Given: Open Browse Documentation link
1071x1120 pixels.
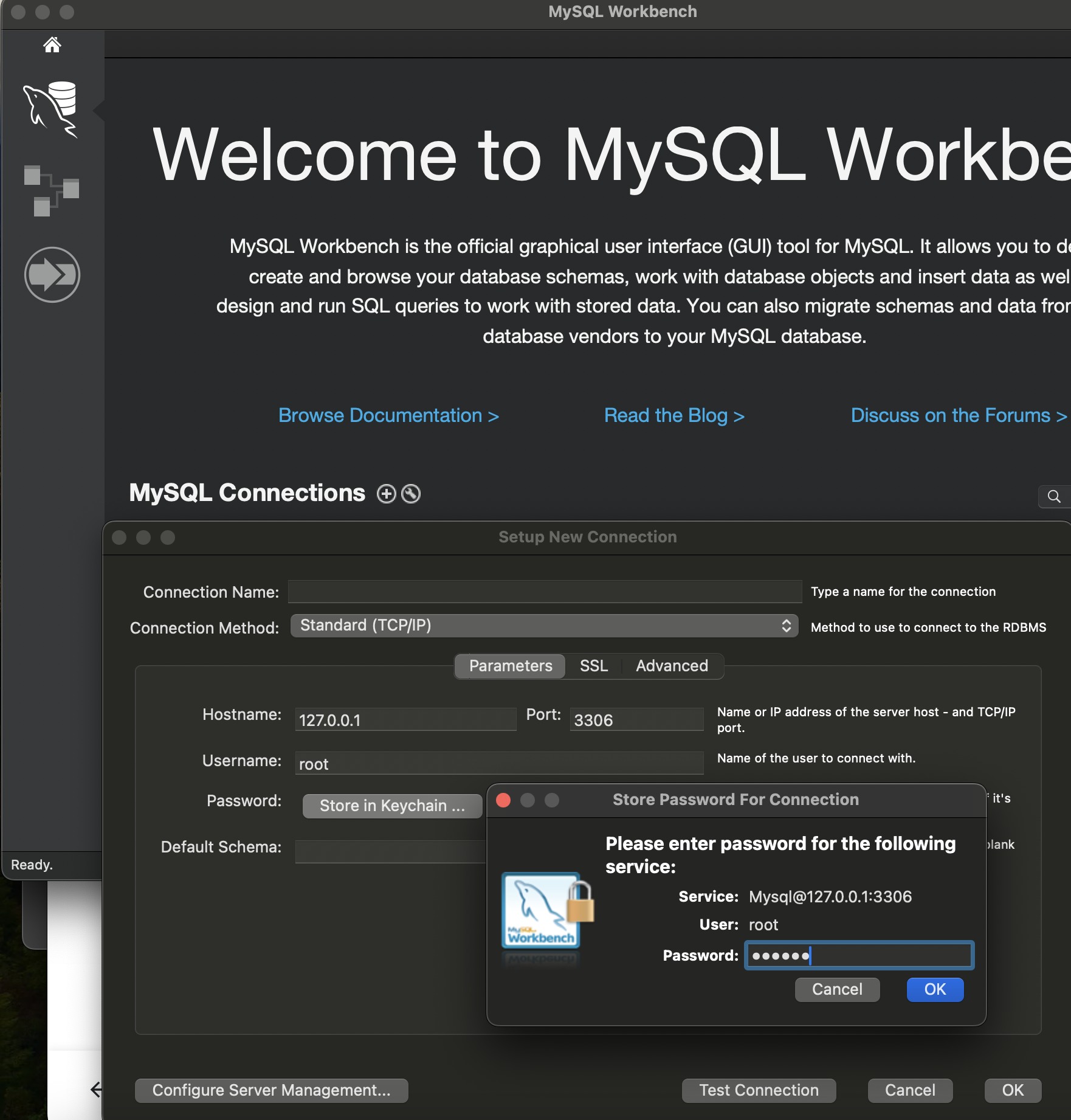Looking at the screenshot, I should tap(388, 416).
